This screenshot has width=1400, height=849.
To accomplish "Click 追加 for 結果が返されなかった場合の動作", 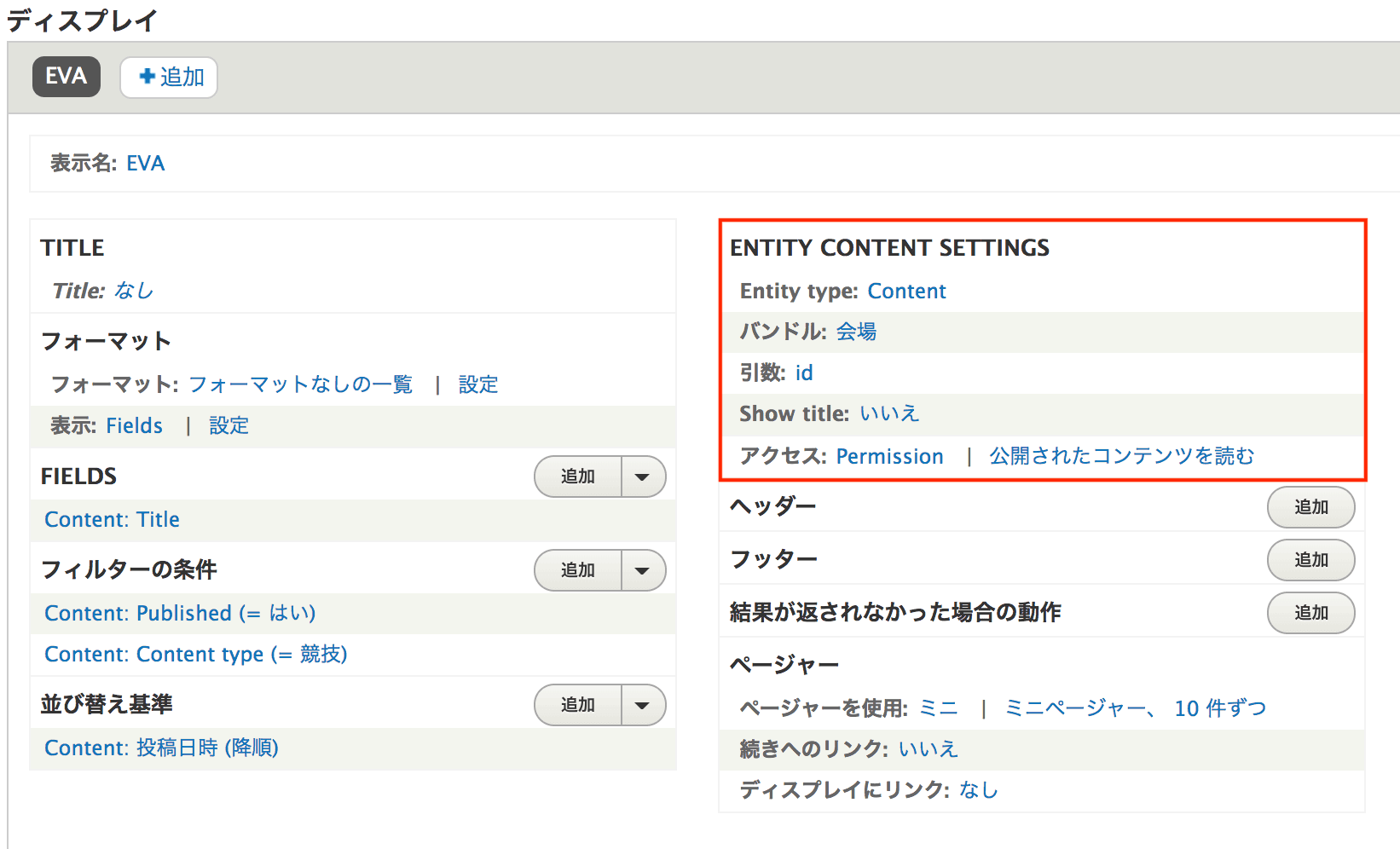I will 1310,613.
